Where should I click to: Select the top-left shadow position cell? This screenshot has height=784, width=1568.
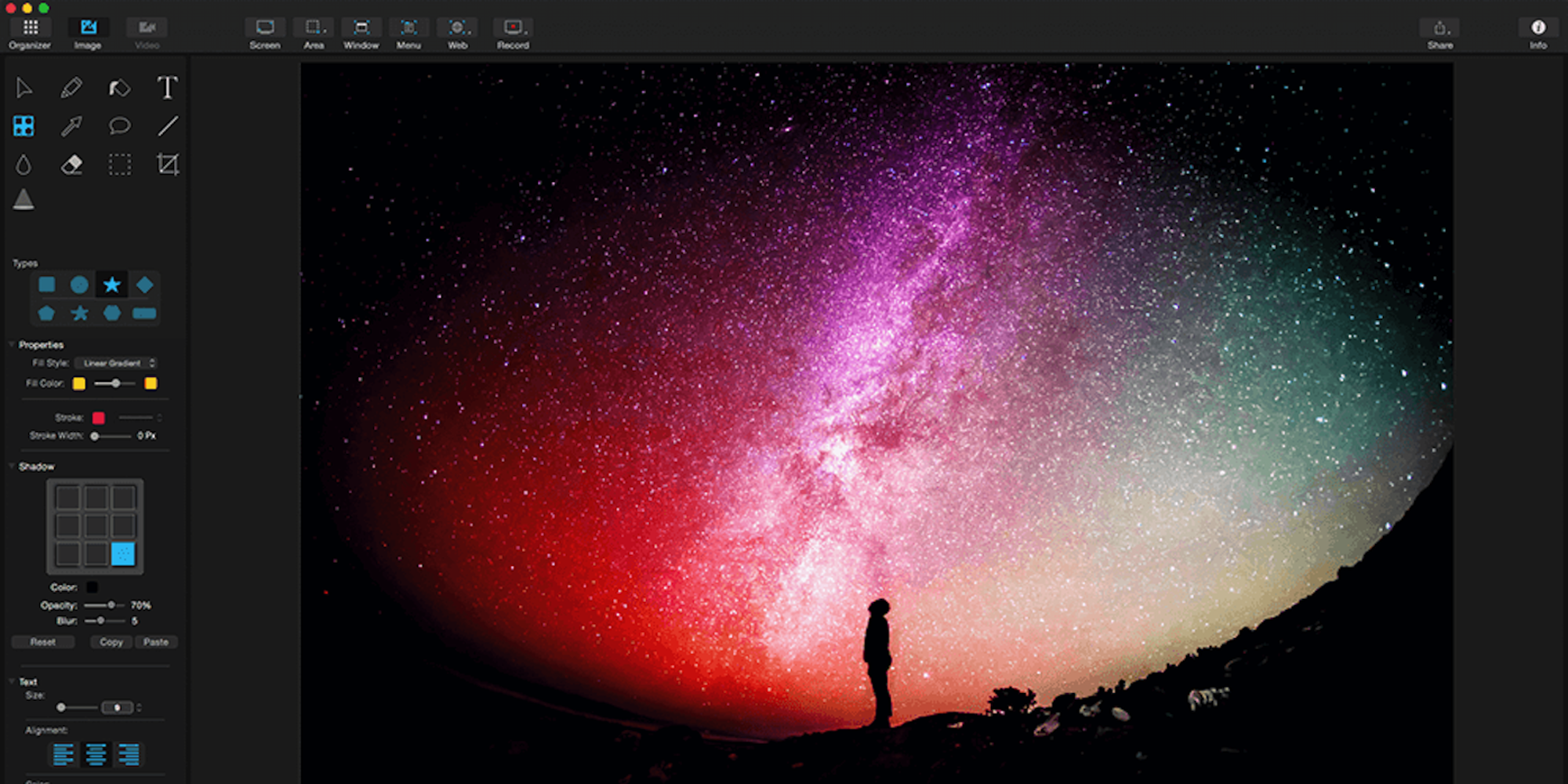click(68, 498)
